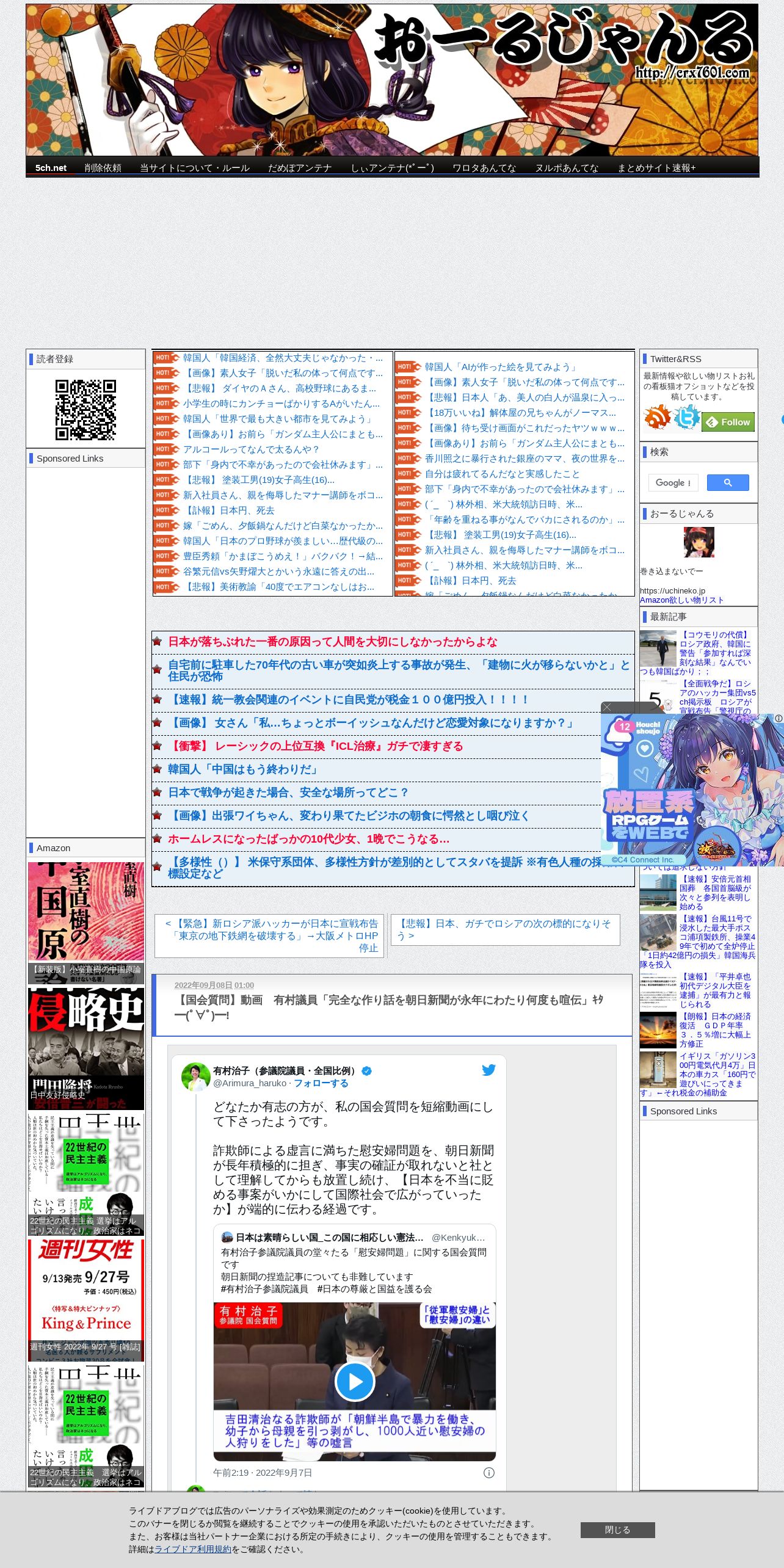Open Amazon 週刊女性 9/27号 magazine thumbnail
The height and width of the screenshot is (1568, 784).
coord(86,1300)
